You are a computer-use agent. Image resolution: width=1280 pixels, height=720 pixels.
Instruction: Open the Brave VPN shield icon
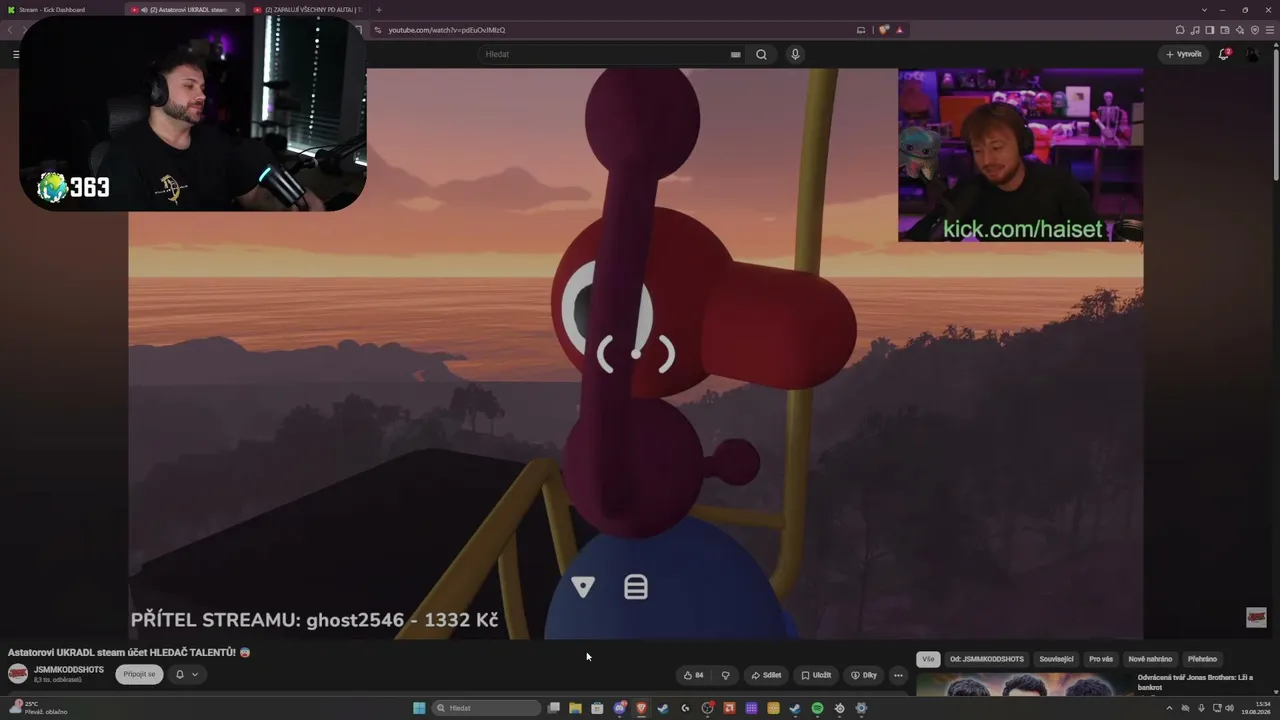tap(1255, 30)
